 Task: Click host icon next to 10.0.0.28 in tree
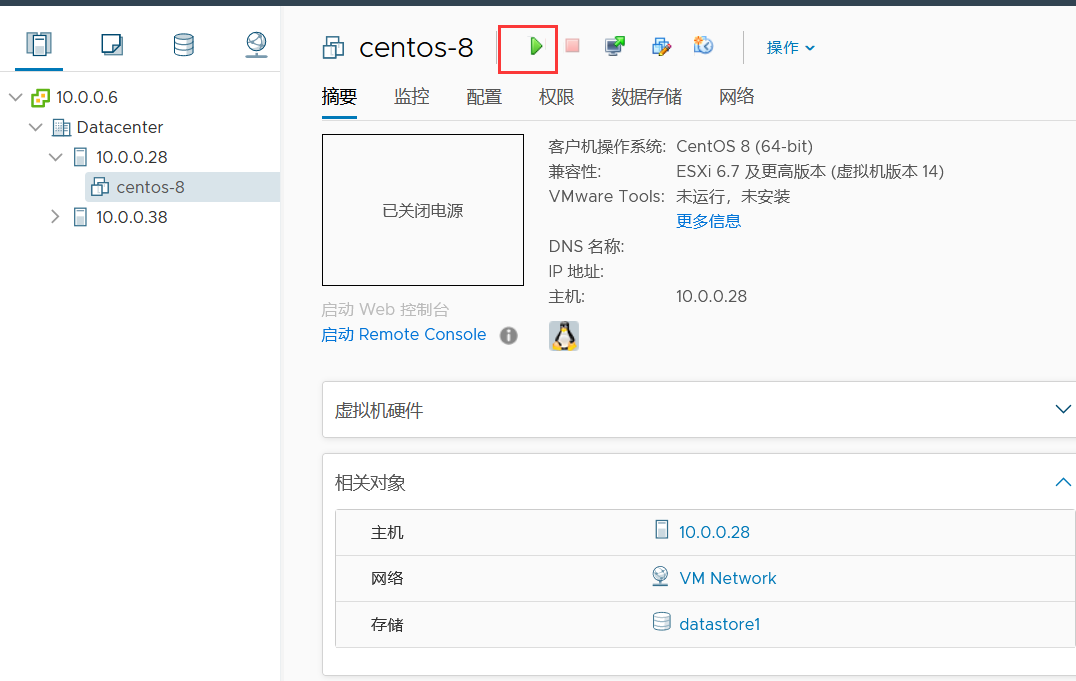[x=80, y=157]
